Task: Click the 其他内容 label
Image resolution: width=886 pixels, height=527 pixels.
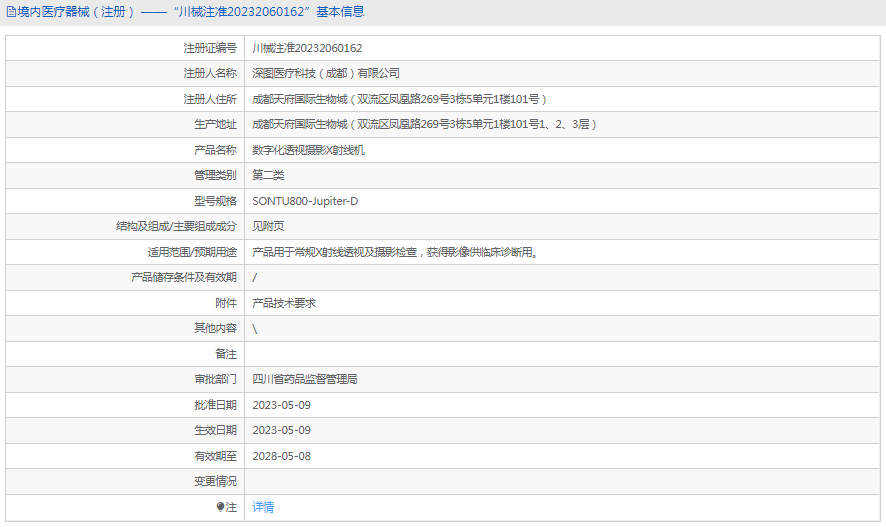Action: (215, 328)
